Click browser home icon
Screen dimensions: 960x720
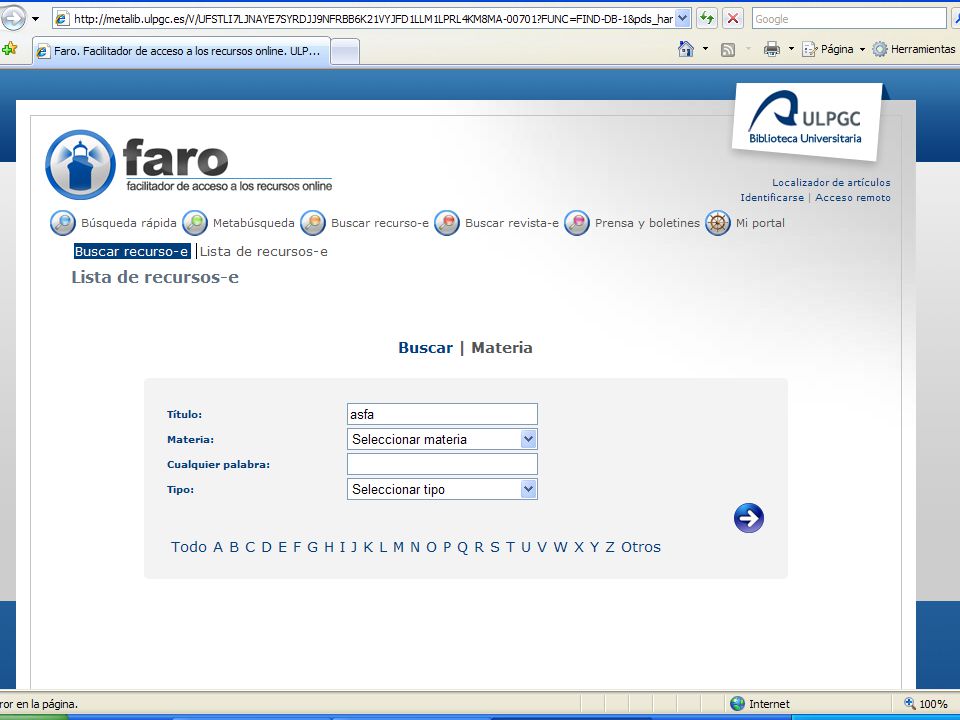point(686,49)
